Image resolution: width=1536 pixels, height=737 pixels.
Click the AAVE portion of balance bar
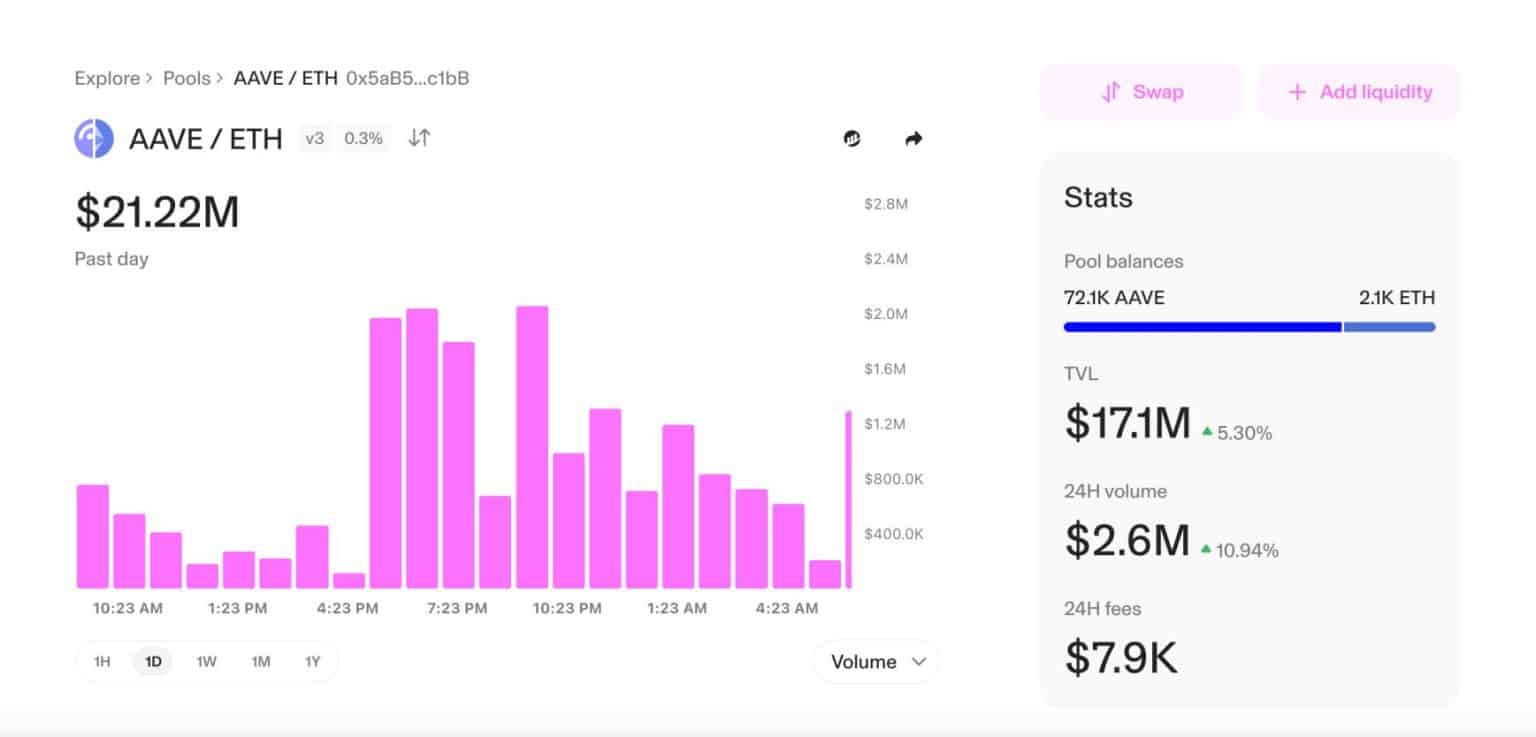(1202, 327)
